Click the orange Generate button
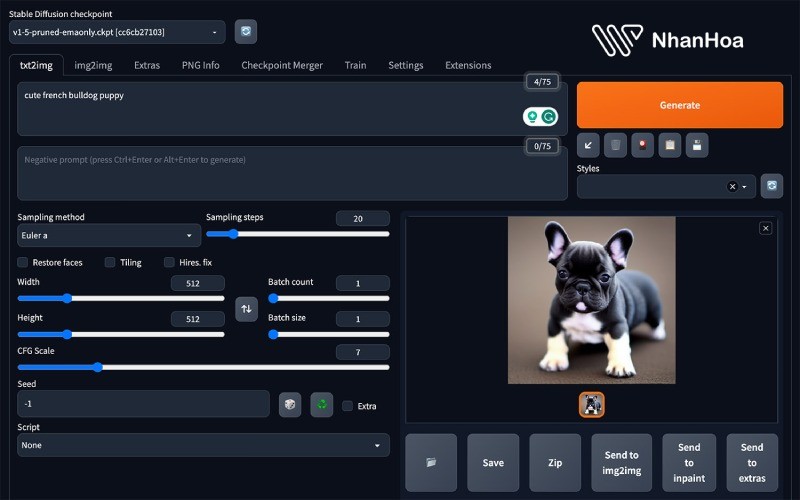 click(x=680, y=105)
